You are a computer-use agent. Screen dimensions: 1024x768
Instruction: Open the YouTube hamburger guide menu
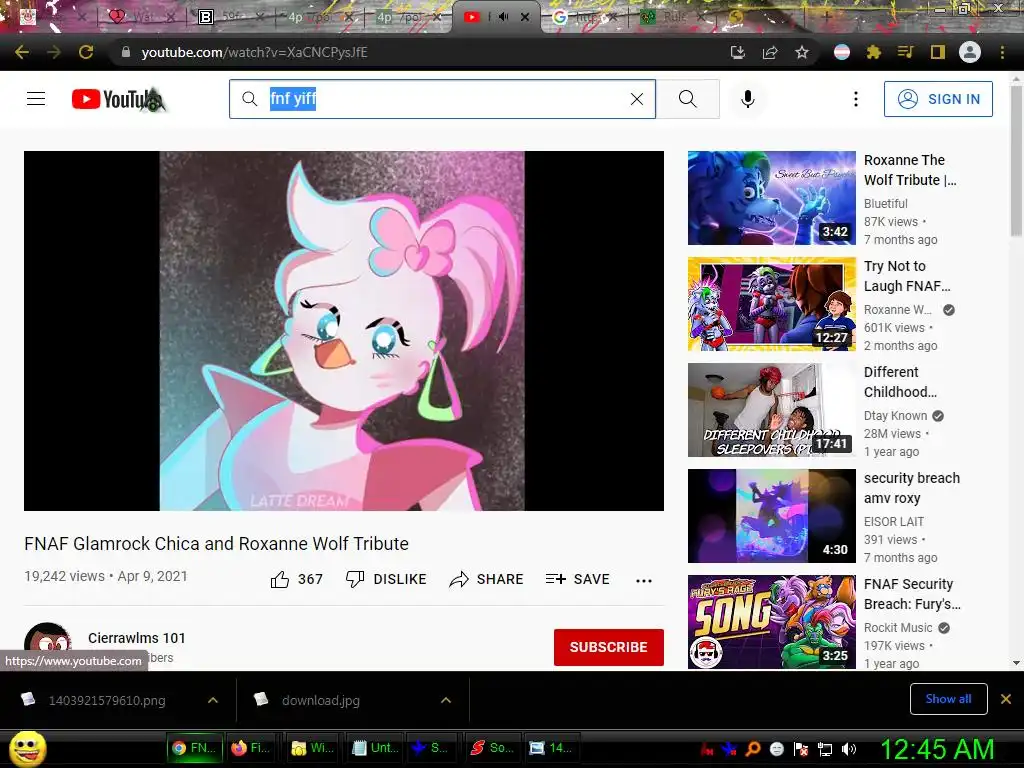coord(36,99)
